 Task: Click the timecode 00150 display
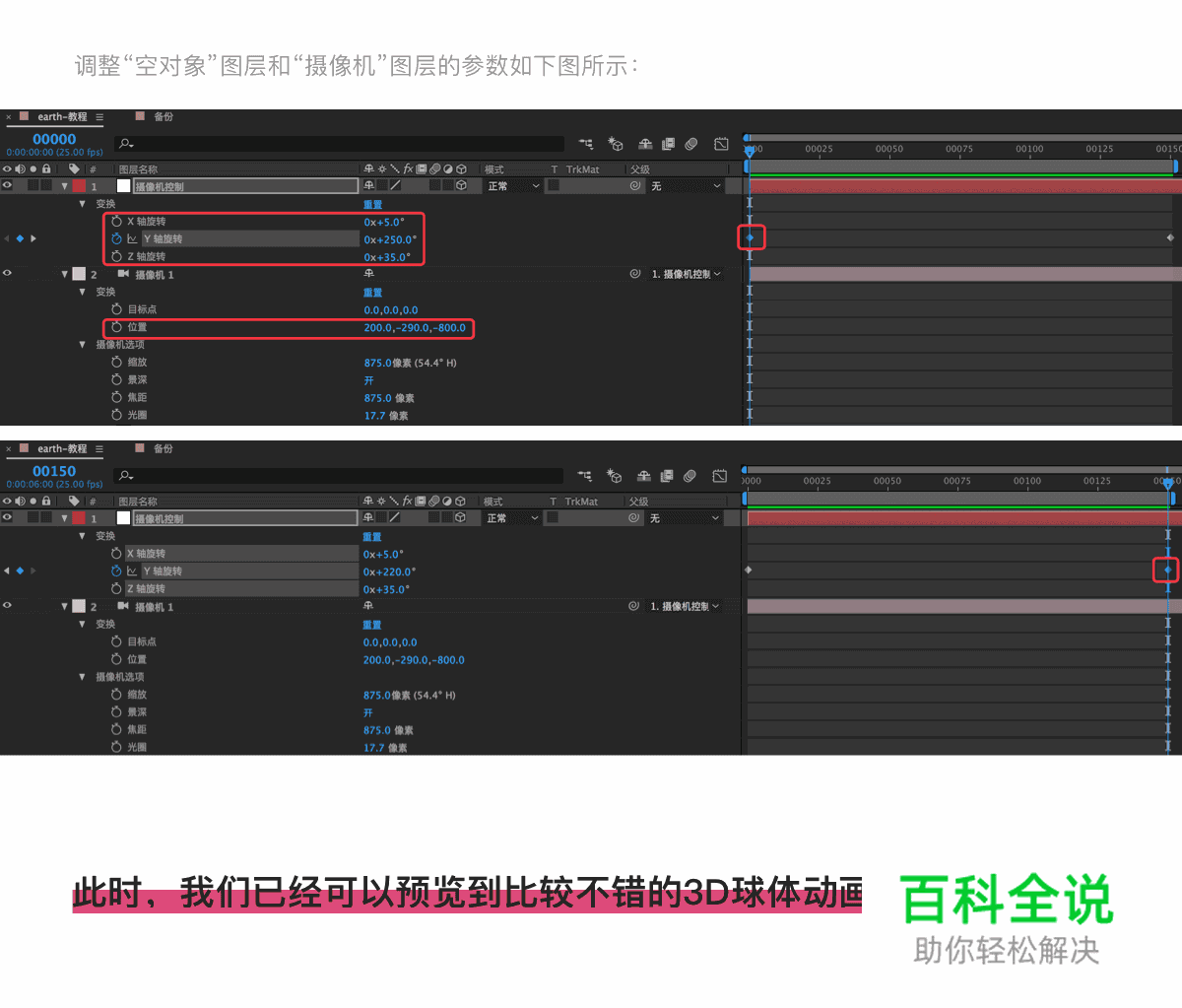tap(54, 471)
